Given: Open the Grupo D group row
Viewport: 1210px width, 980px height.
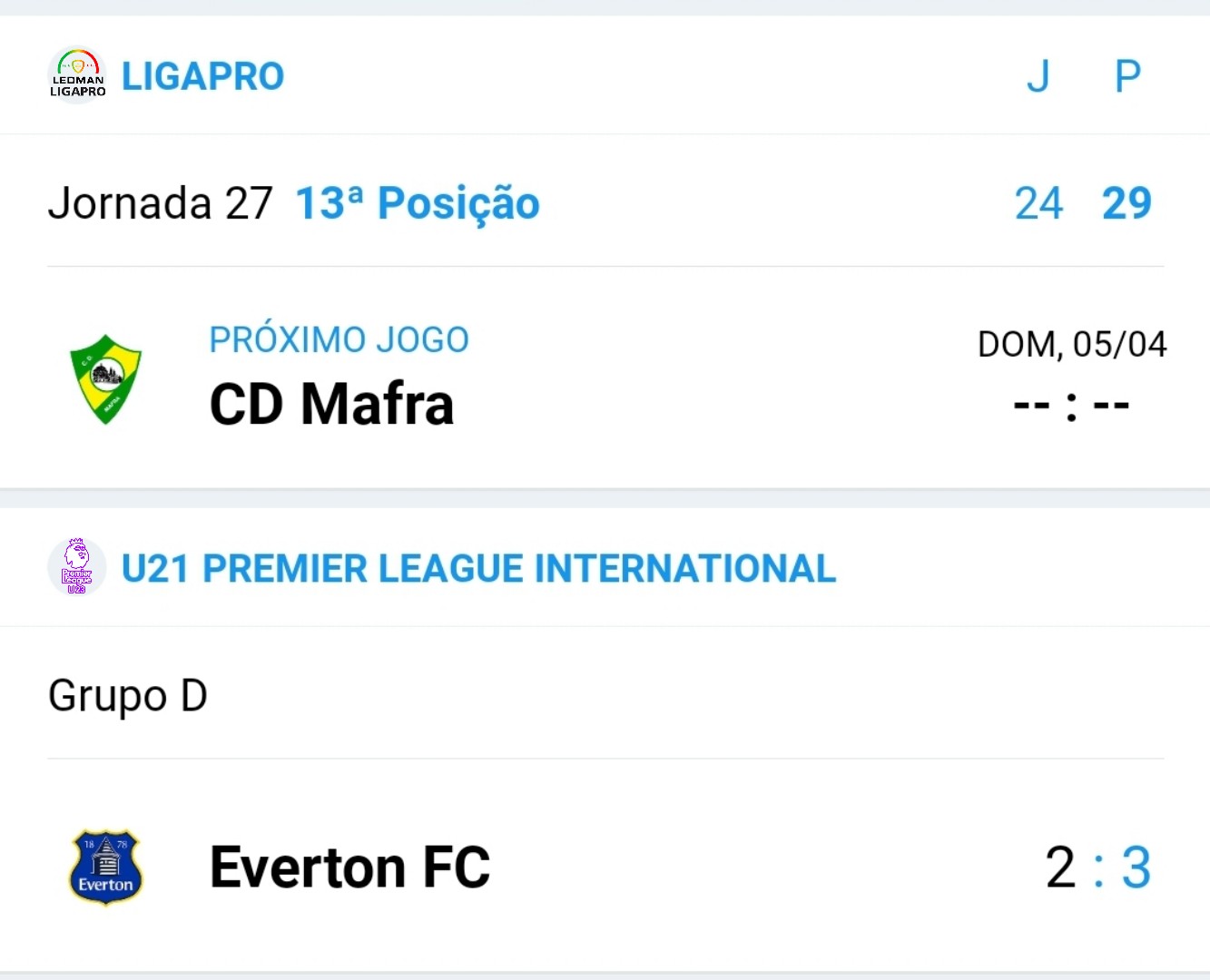Looking at the screenshot, I should 605,695.
